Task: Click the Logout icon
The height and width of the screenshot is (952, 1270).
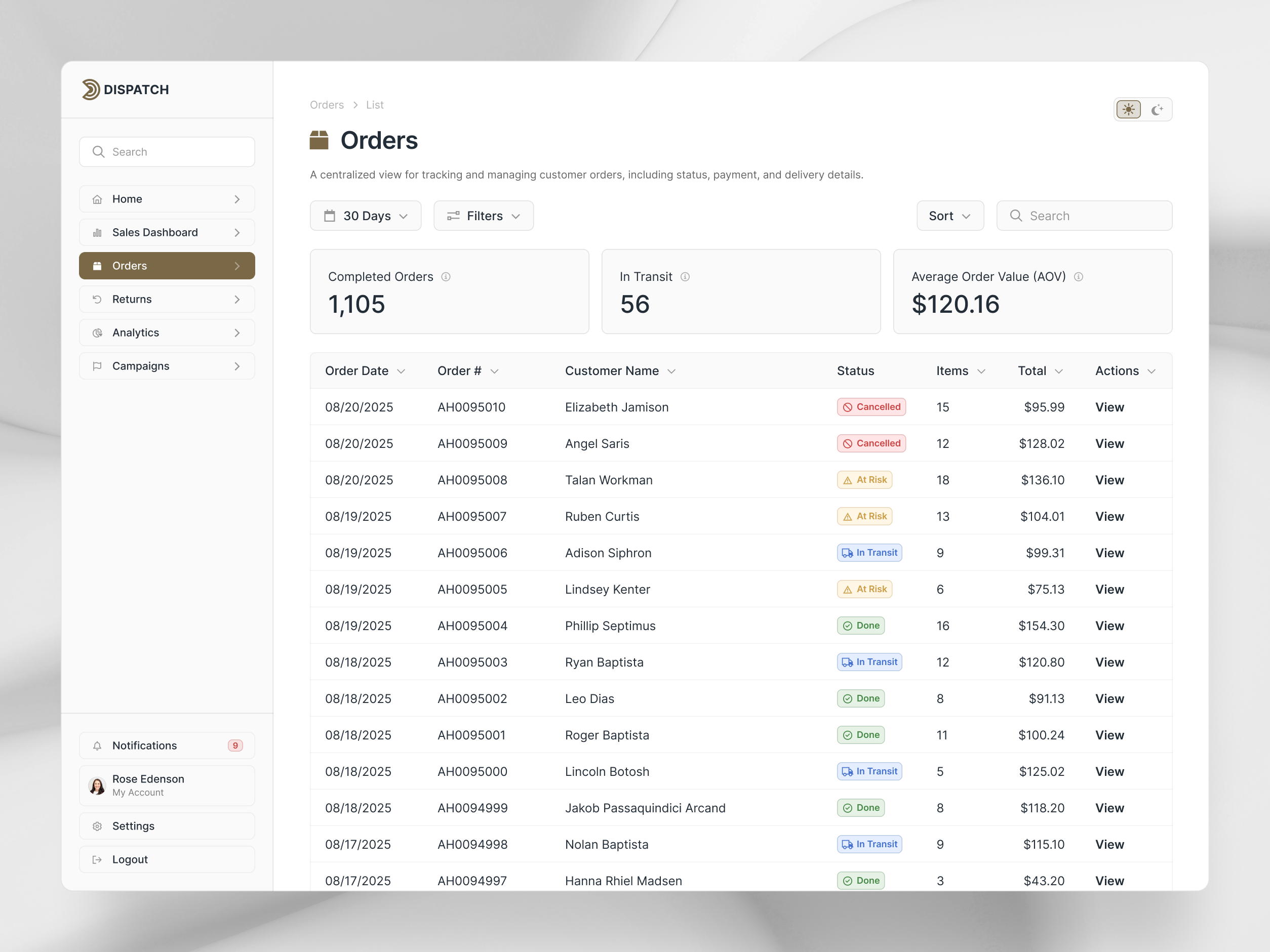Action: click(97, 859)
